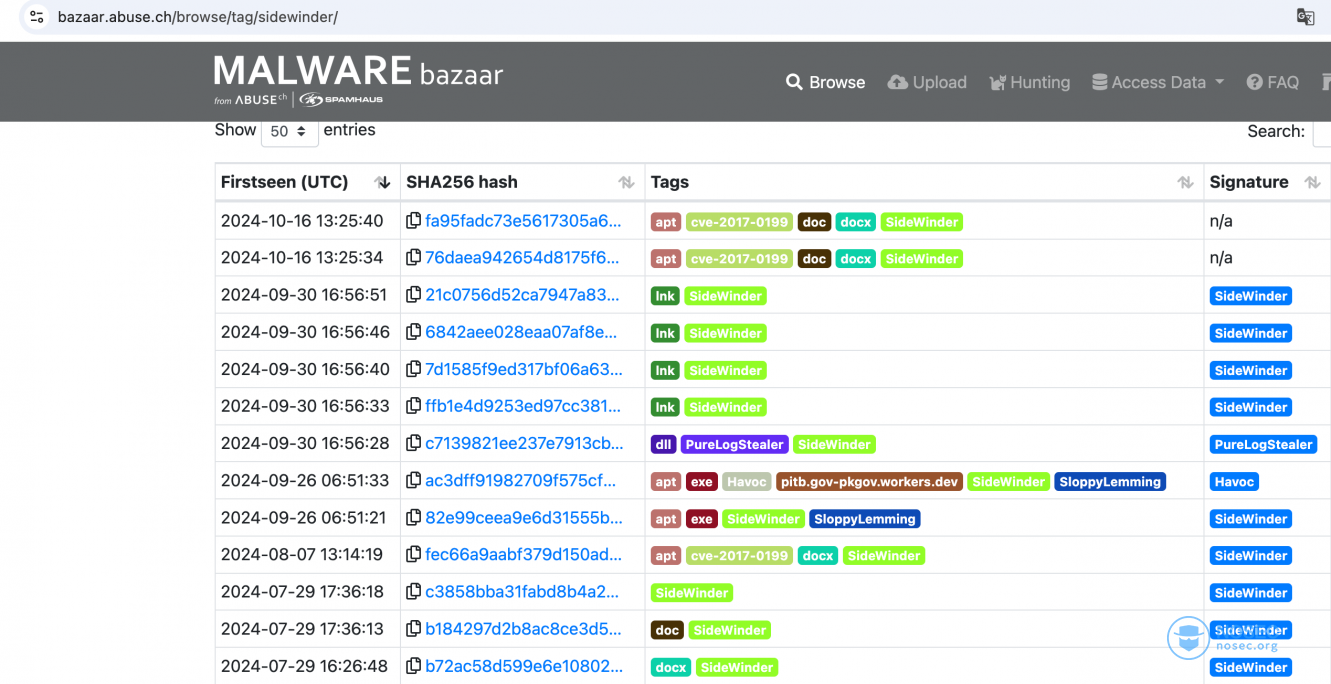The image size is (1331, 684).
Task: Open sample 6842aee028eaa07af8e hash link
Action: pos(521,332)
